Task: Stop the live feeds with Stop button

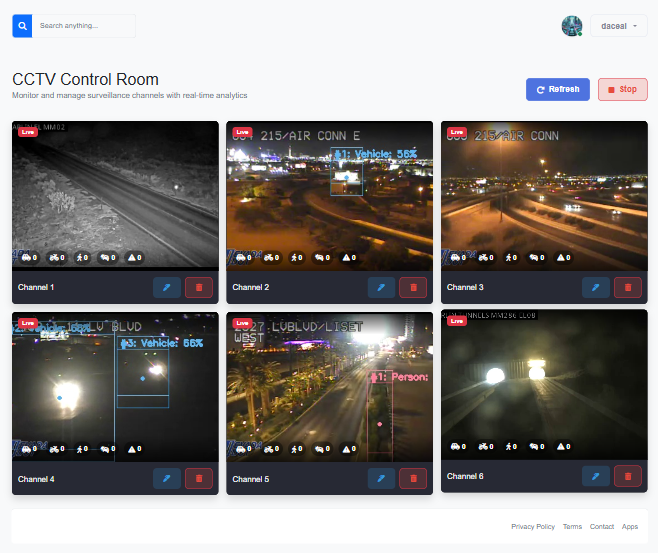Action: (622, 89)
